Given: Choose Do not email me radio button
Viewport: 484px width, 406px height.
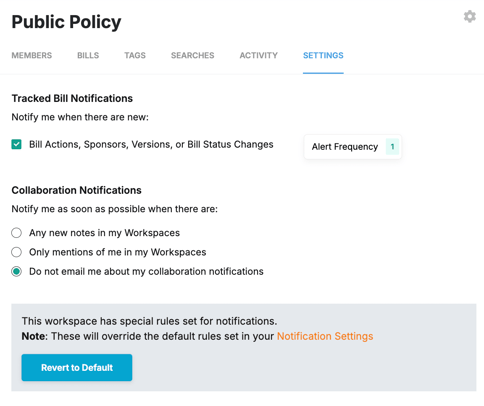Looking at the screenshot, I should (16, 271).
